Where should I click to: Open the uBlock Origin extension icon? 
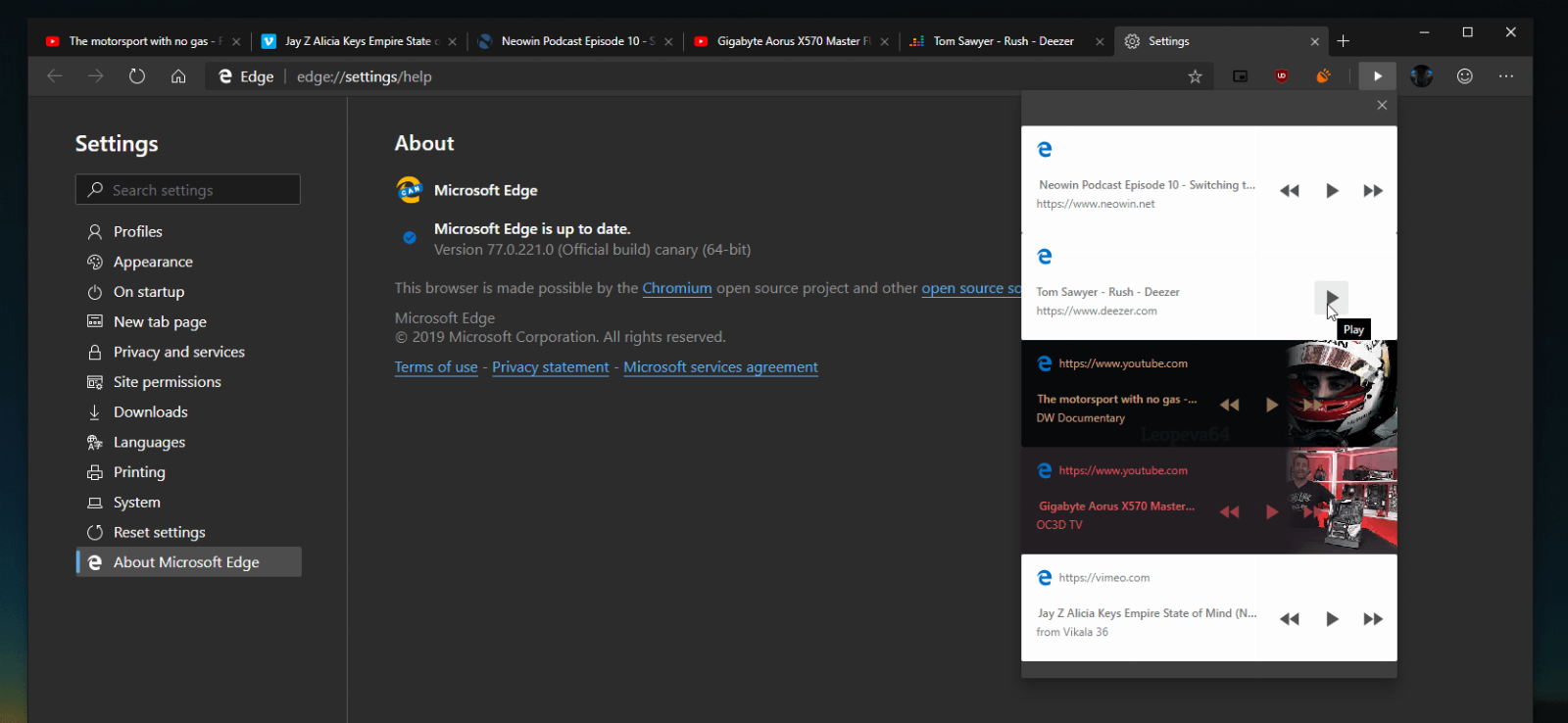pyautogui.click(x=1282, y=76)
